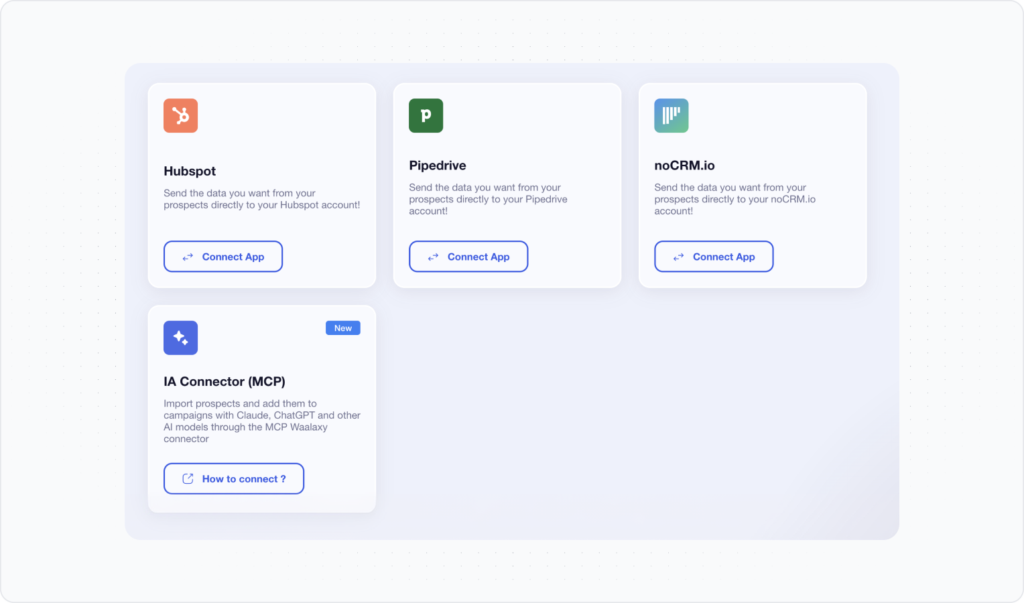
Task: Click the IA Connector description about Claude, ChatGPT
Action: point(262,421)
